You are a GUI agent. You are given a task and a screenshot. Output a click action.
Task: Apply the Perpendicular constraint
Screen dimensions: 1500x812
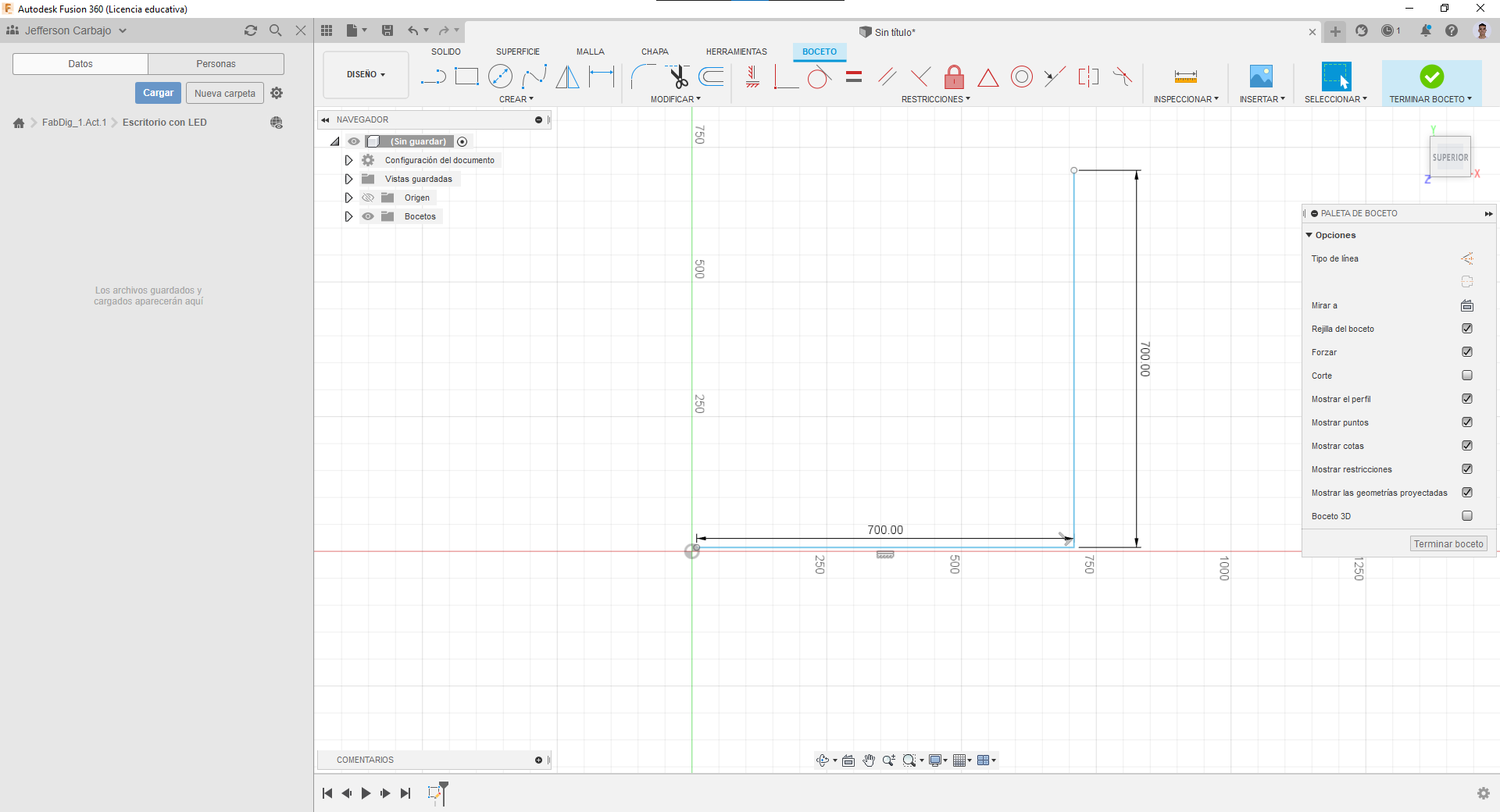[x=920, y=77]
